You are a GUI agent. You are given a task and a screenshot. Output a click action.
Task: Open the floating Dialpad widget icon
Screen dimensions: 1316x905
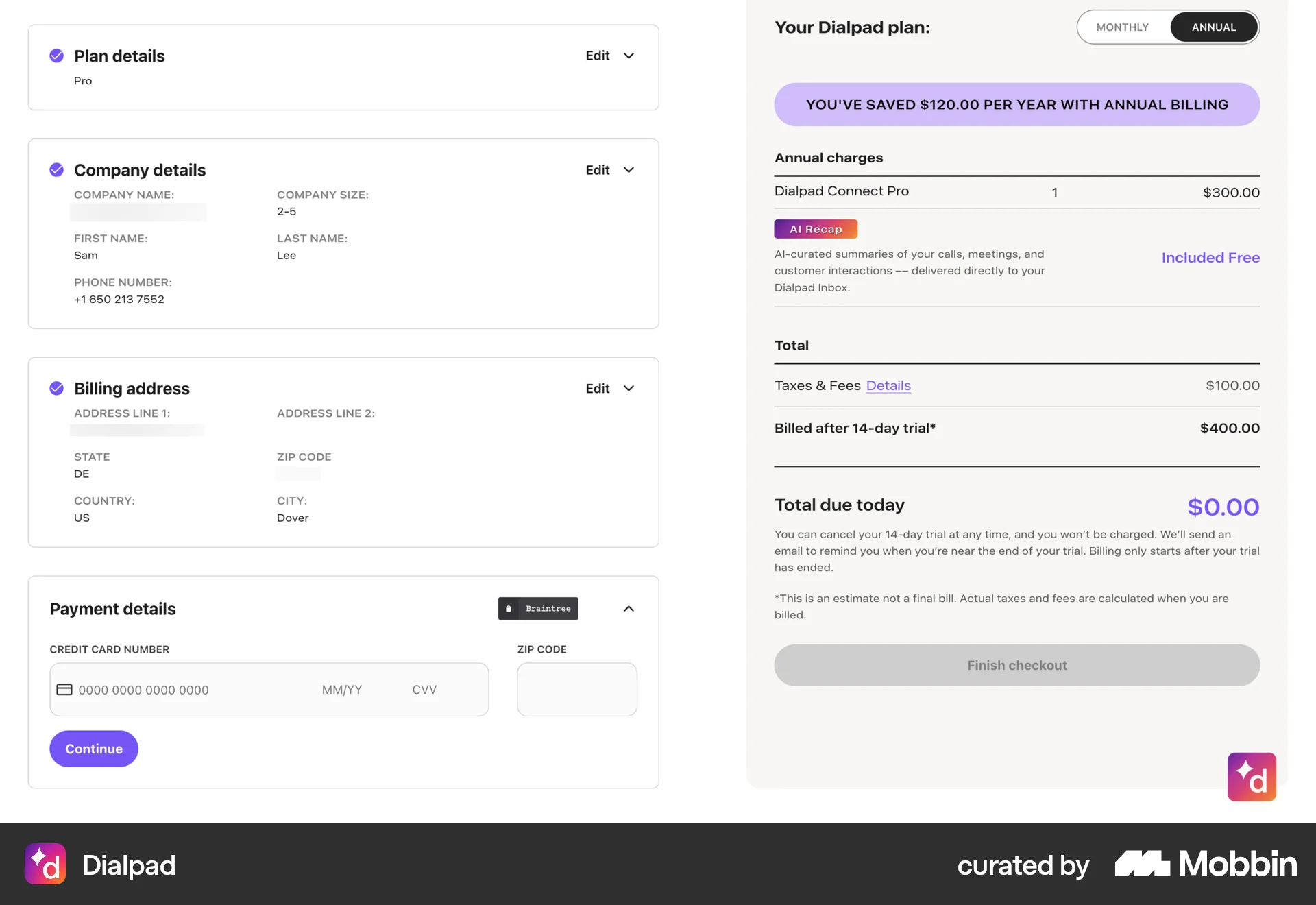(1252, 777)
